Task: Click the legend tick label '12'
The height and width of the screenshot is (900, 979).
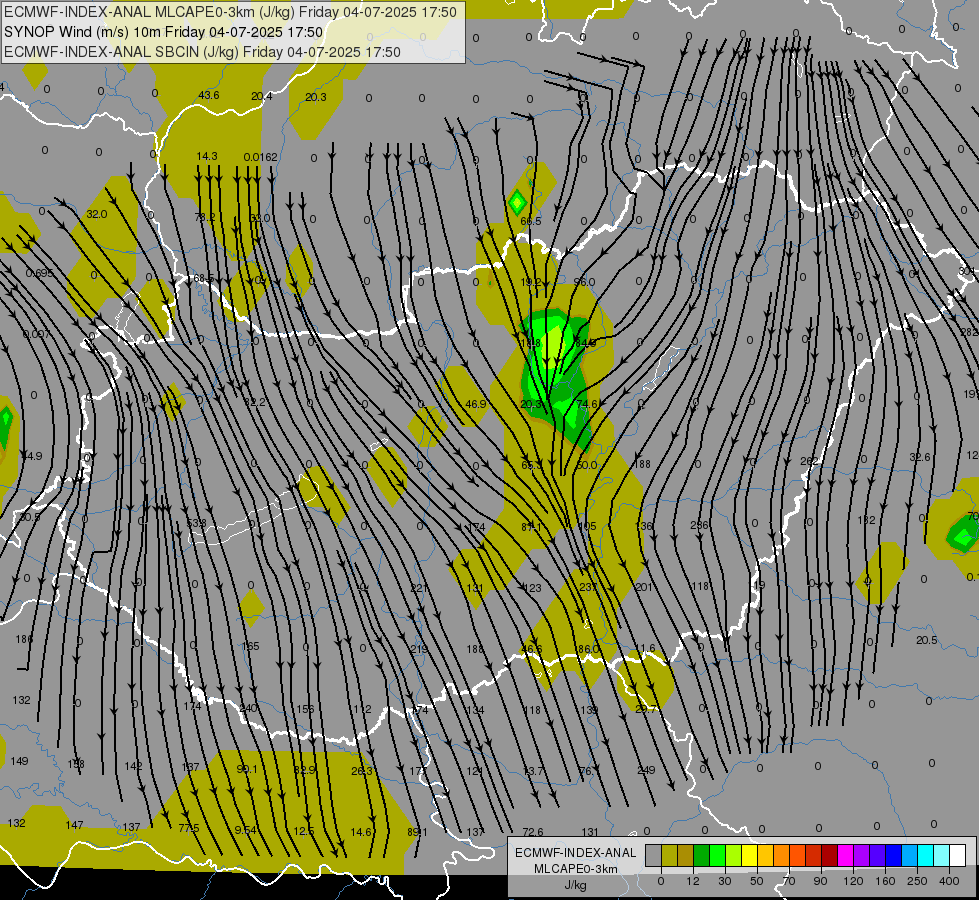Action: pyautogui.click(x=693, y=881)
